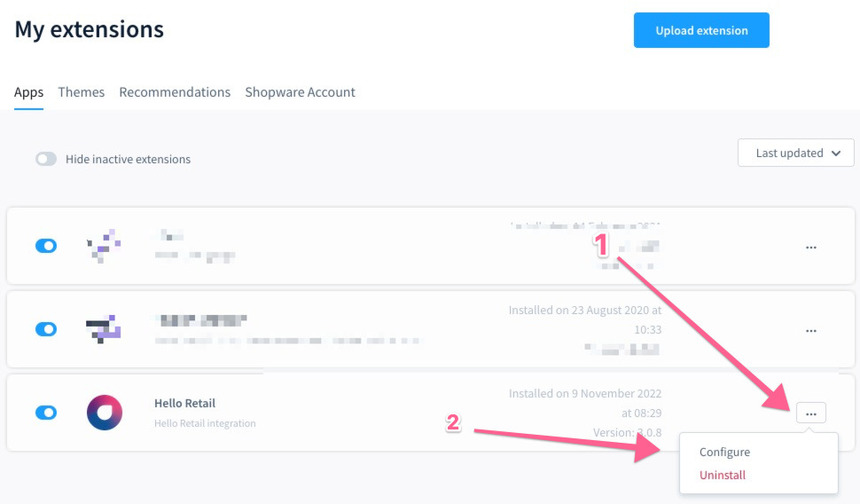860x504 pixels.
Task: Click the Hello Retail integration description text
Action: 205,423
